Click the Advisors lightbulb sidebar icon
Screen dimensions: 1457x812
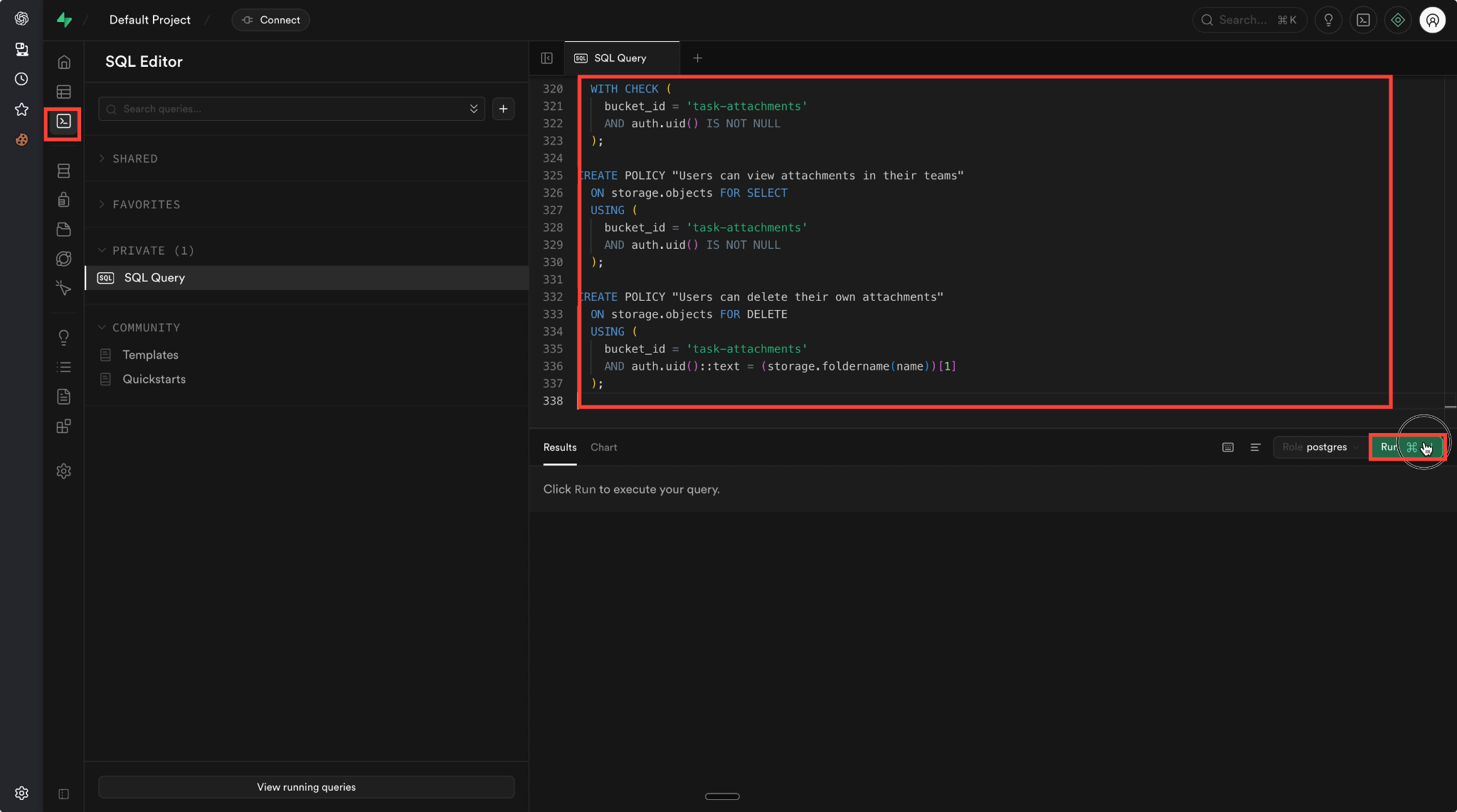coord(64,337)
